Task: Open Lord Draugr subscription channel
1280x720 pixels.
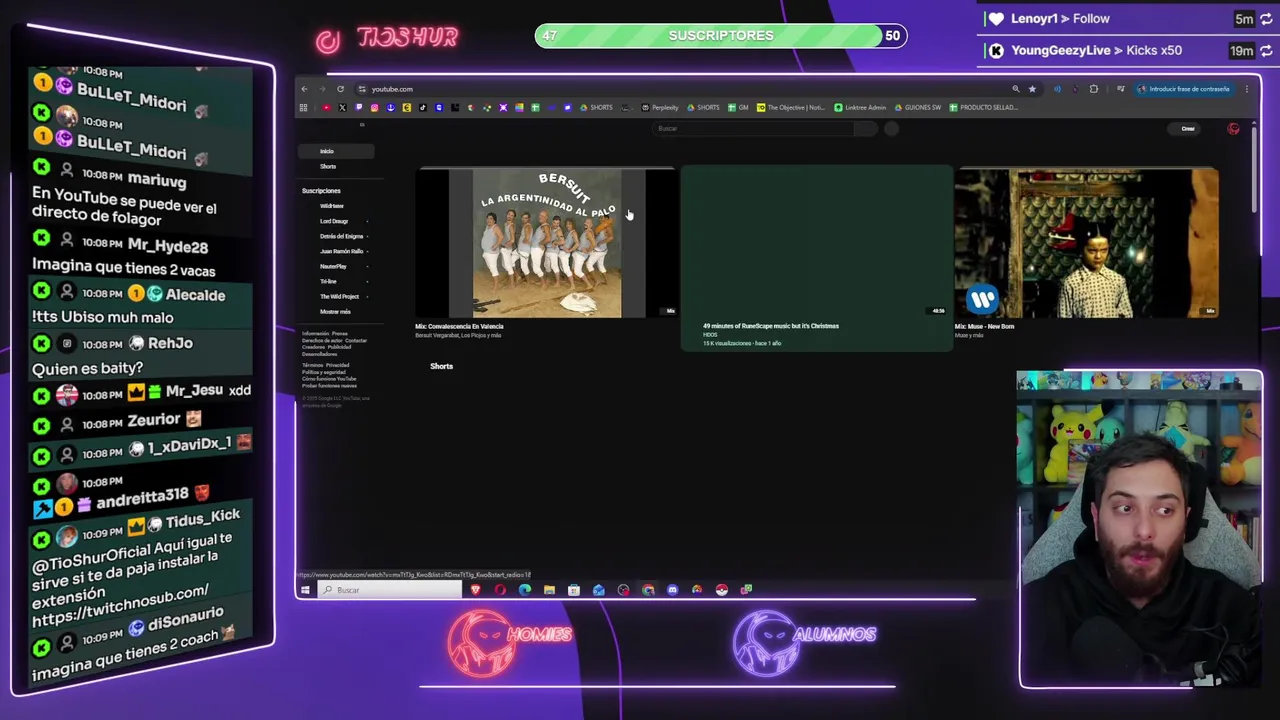Action: (336, 221)
